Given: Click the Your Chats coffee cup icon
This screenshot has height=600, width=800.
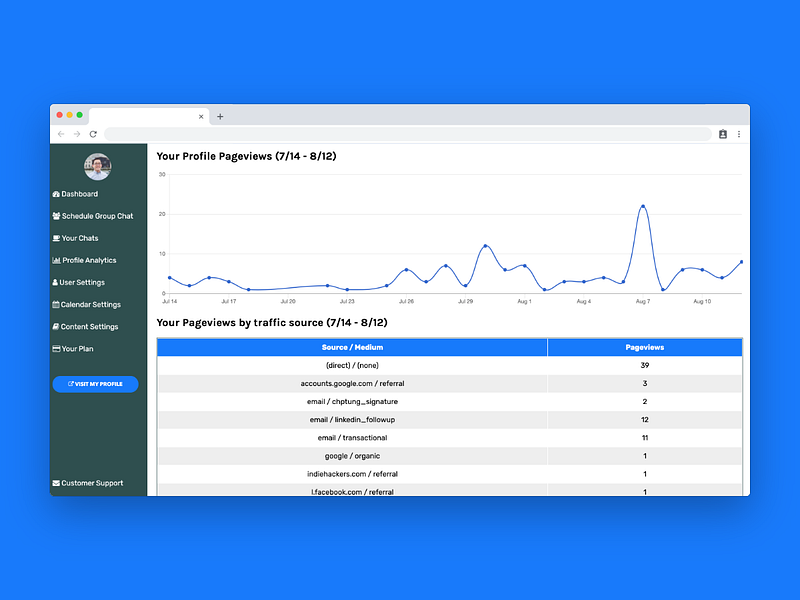Looking at the screenshot, I should click(x=56, y=238).
